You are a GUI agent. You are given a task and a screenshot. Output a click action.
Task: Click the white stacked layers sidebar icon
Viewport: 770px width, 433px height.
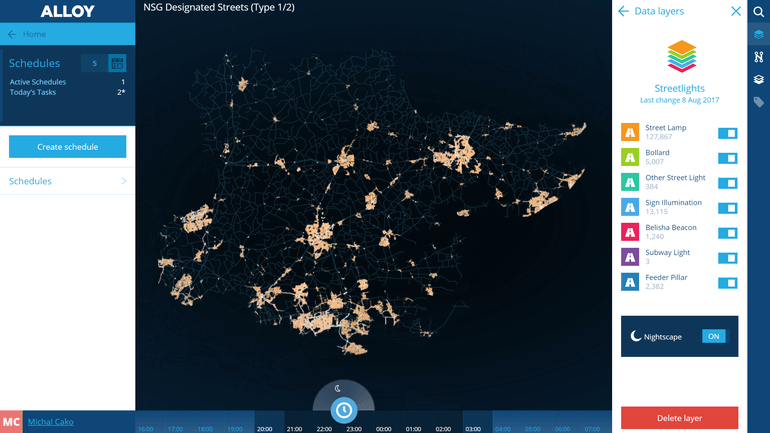coord(759,79)
